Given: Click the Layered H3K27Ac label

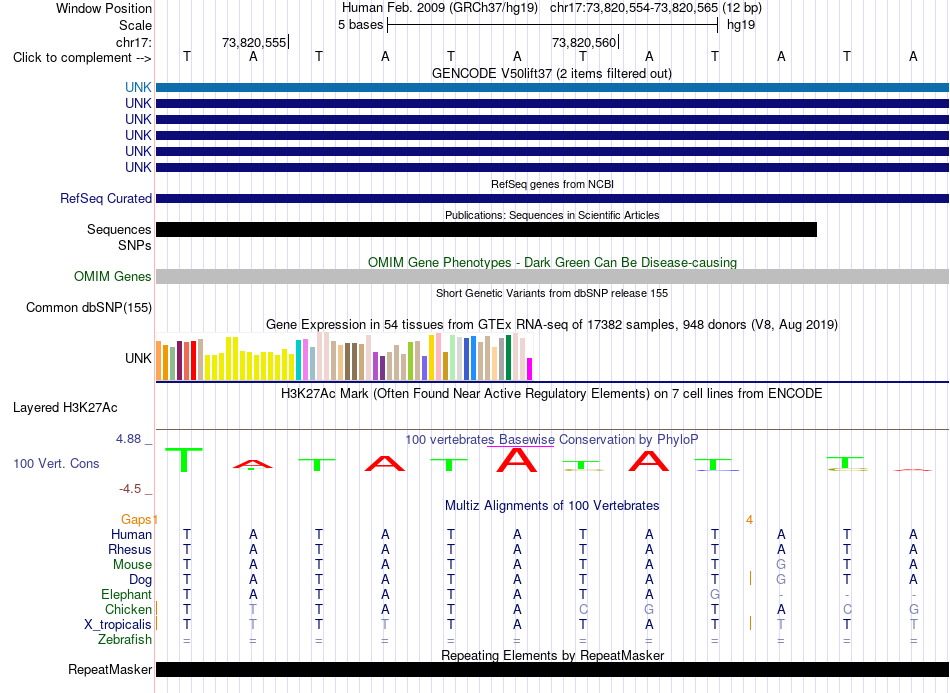Looking at the screenshot, I should (65, 407).
